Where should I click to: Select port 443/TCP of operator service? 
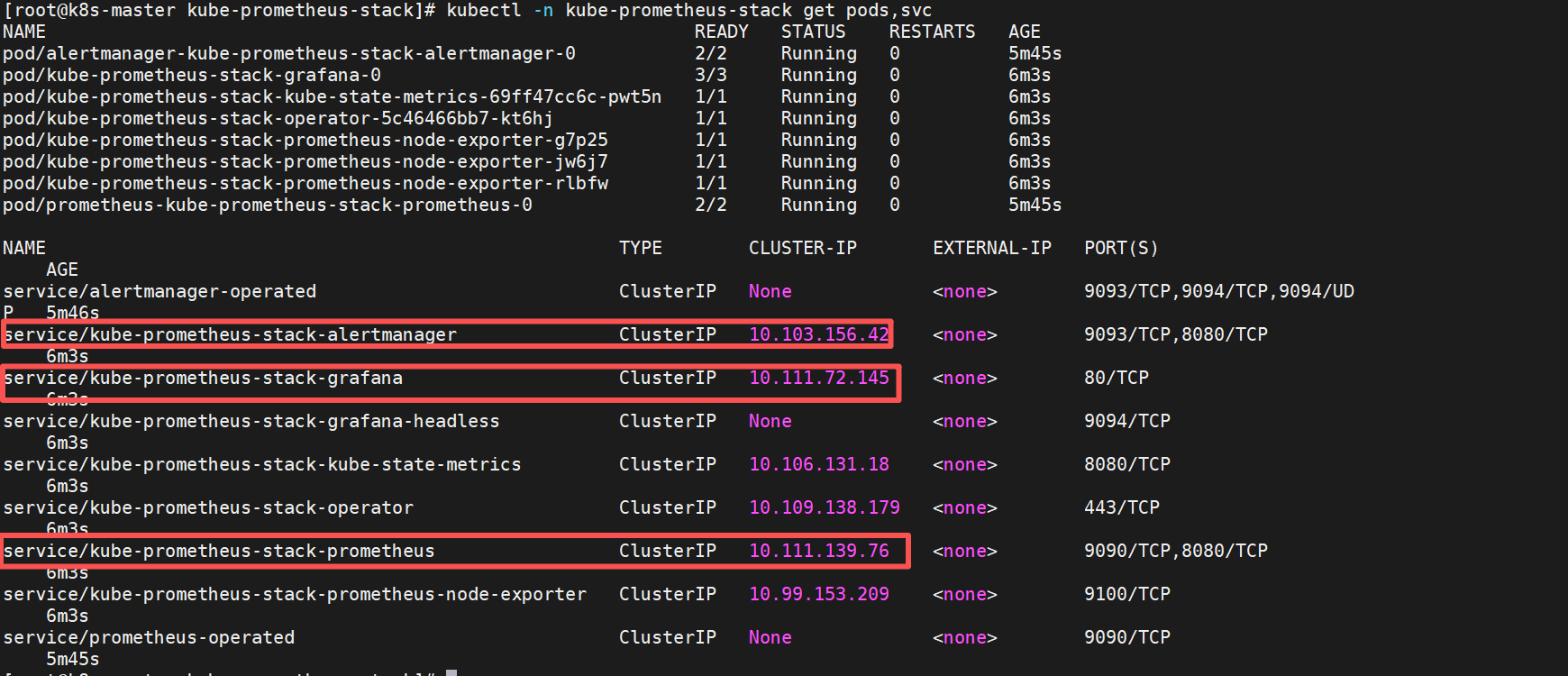click(1122, 507)
